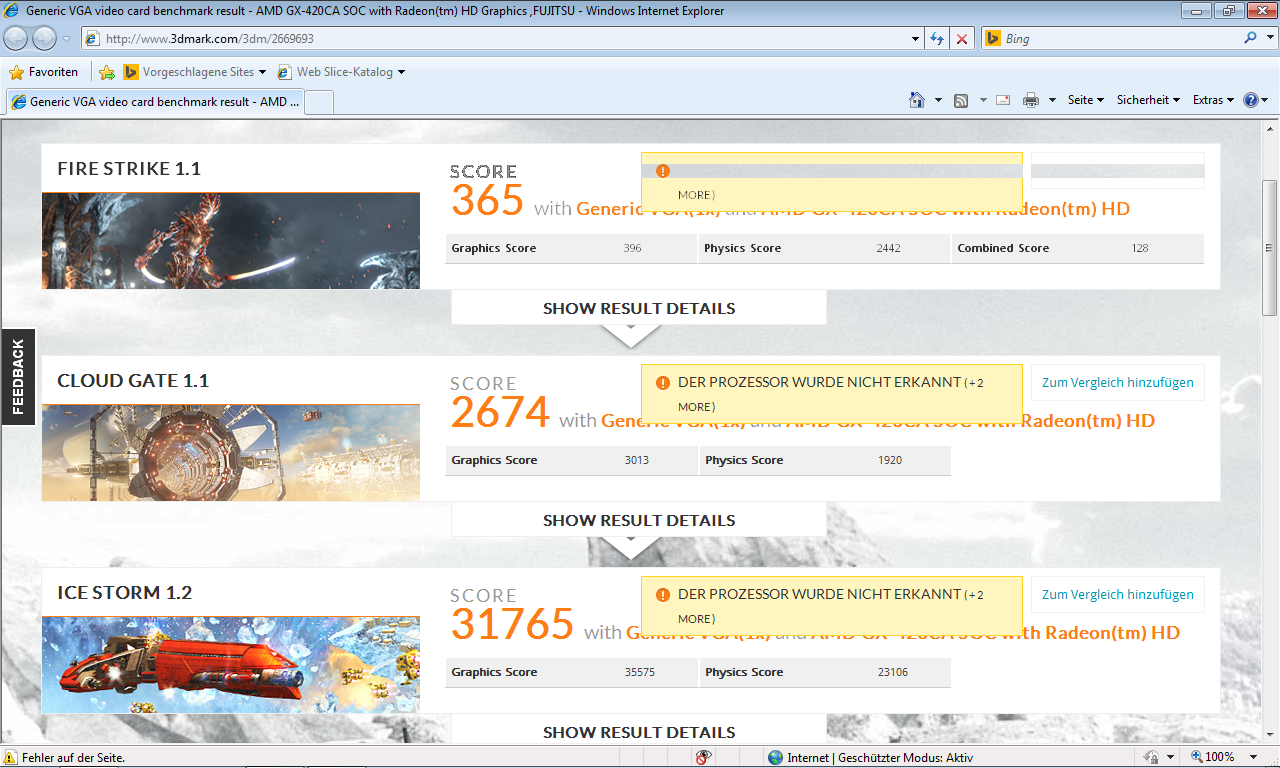This screenshot has height=768, width=1280.
Task: Click the Home page icon
Action: point(917,100)
